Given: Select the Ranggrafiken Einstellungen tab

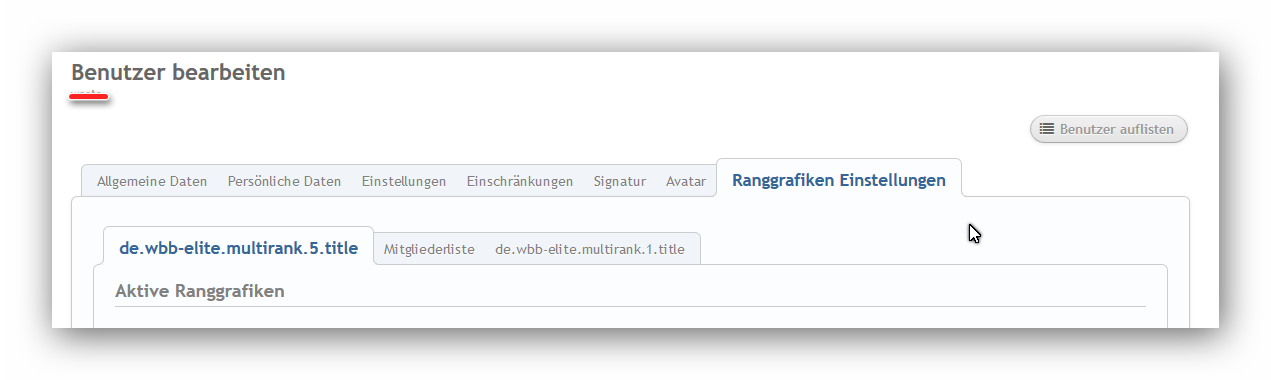Looking at the screenshot, I should (x=839, y=180).
